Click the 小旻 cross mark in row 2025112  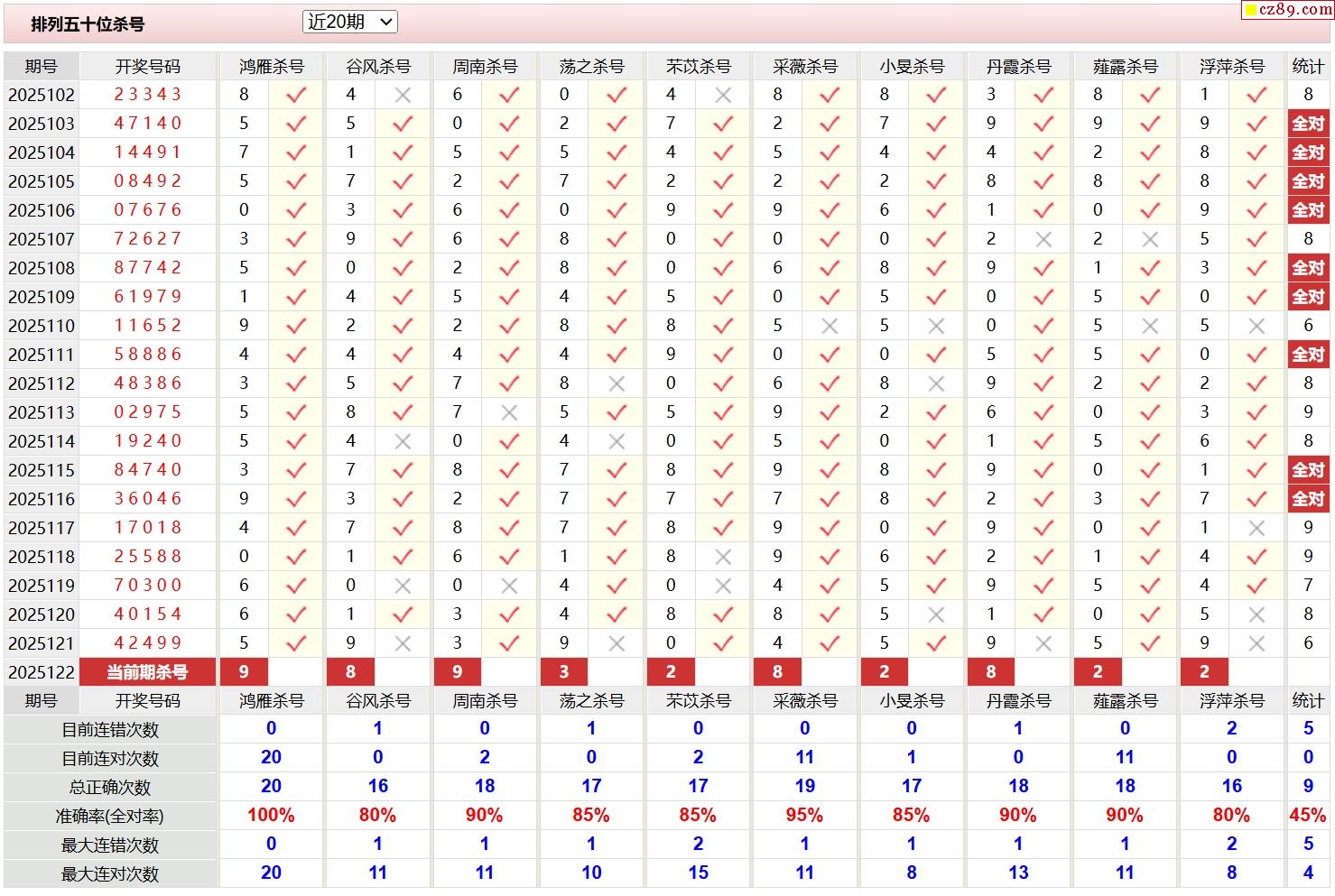pos(936,383)
